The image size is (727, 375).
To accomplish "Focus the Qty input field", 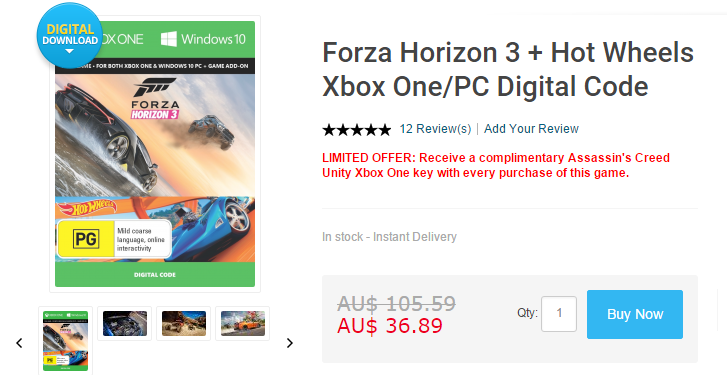I will [559, 314].
